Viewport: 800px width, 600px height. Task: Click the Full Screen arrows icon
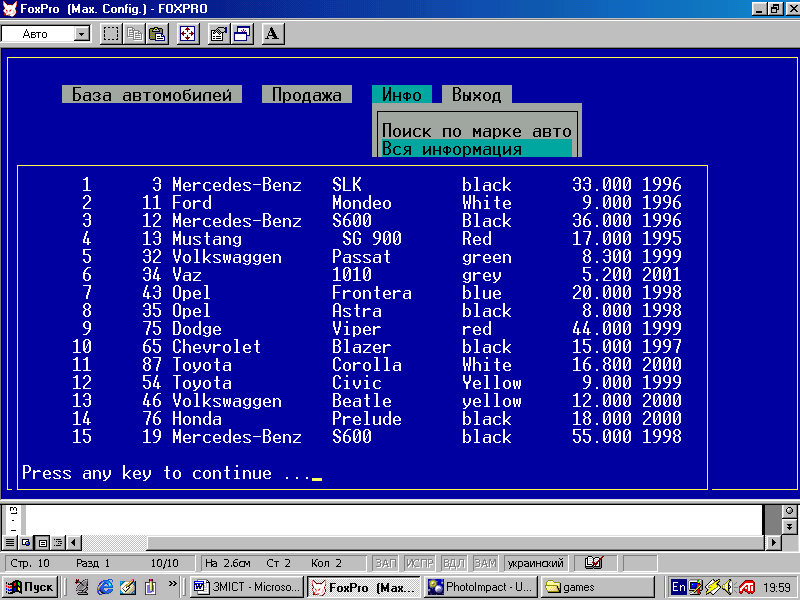[x=188, y=34]
